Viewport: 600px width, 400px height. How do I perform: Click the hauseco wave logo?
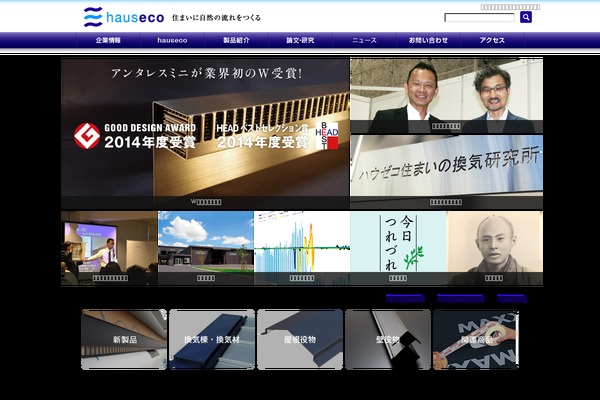coord(93,17)
